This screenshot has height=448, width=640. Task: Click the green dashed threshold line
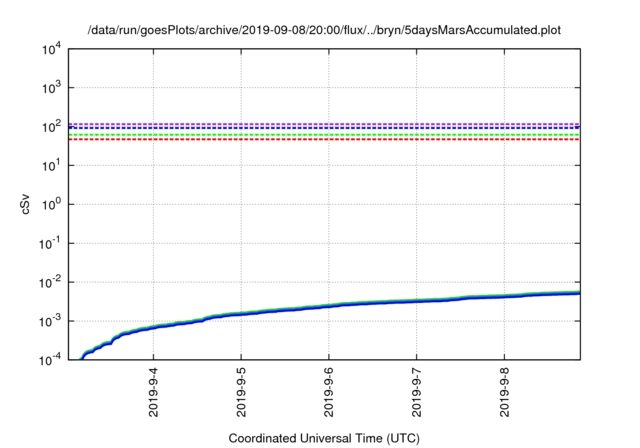point(324,135)
